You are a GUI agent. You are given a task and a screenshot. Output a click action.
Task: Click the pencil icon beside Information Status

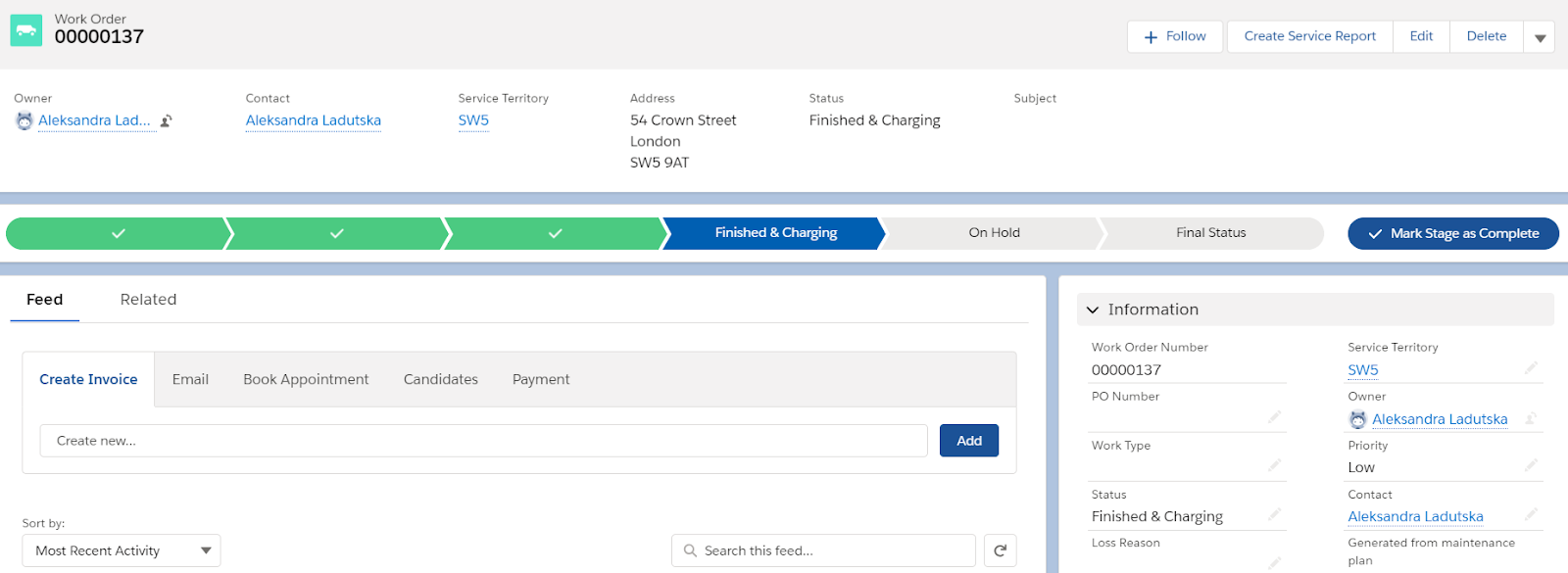click(1274, 515)
